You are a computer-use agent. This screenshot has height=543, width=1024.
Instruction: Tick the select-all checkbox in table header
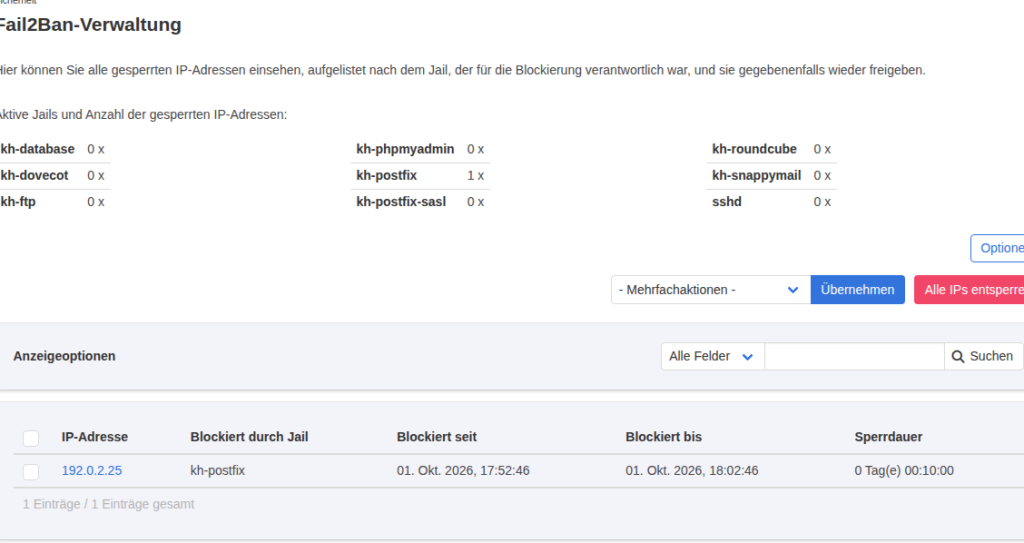(x=31, y=438)
